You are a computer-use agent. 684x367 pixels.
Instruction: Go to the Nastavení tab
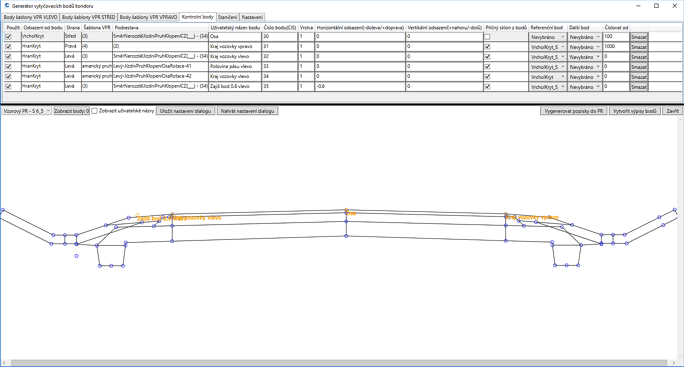[252, 17]
